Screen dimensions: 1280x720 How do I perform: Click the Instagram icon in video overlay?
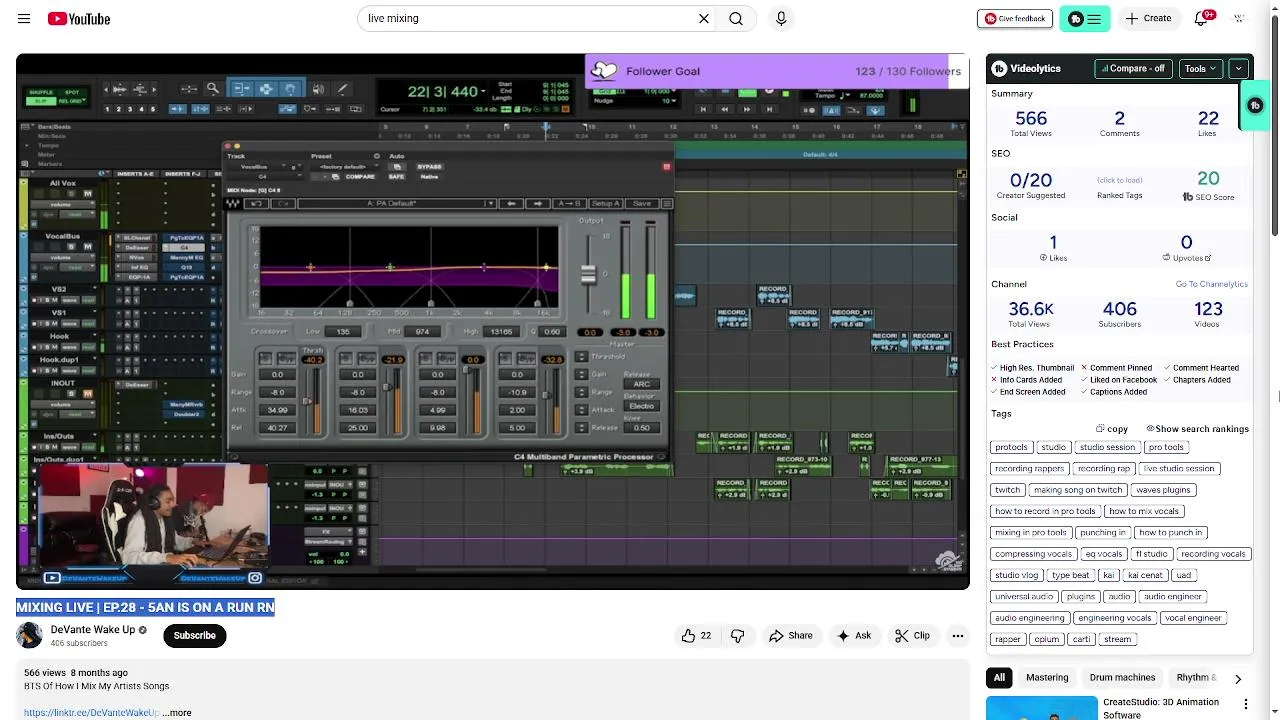point(255,578)
